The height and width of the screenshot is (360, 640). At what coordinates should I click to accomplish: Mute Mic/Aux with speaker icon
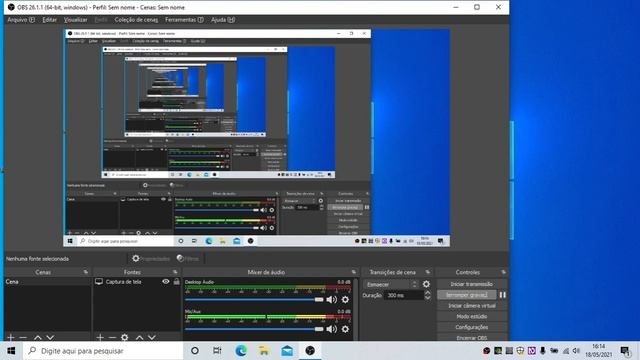click(331, 329)
